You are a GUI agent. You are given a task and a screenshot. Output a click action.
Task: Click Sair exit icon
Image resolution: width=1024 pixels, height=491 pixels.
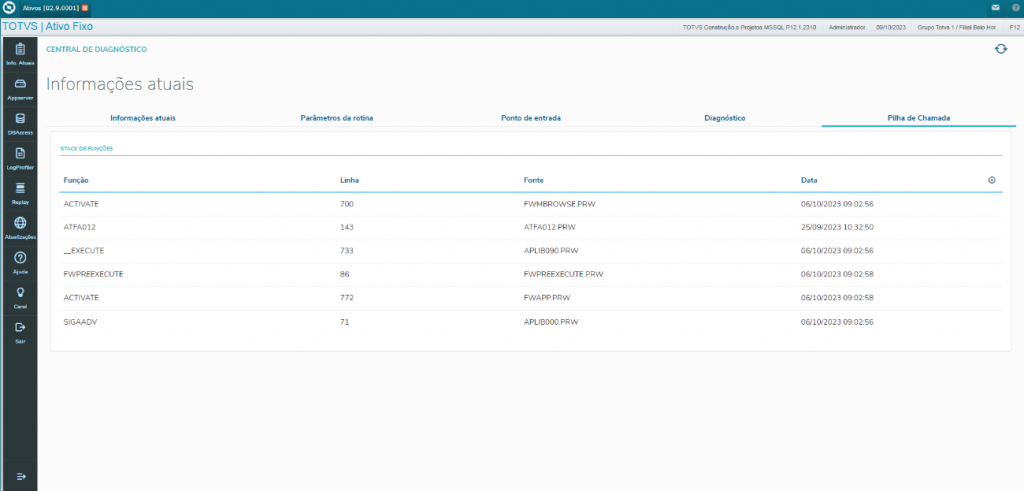pyautogui.click(x=20, y=327)
